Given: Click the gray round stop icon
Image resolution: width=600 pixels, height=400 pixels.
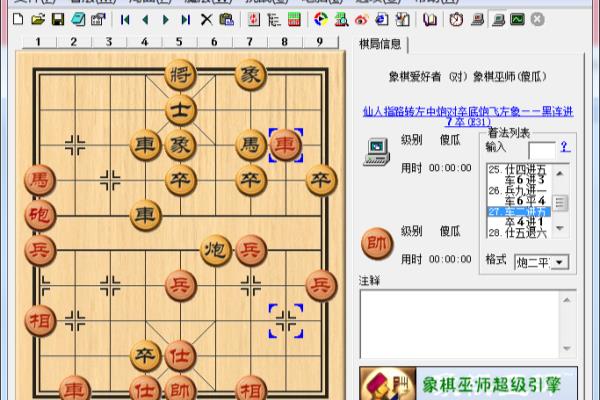Looking at the screenshot, I should 538,19.
